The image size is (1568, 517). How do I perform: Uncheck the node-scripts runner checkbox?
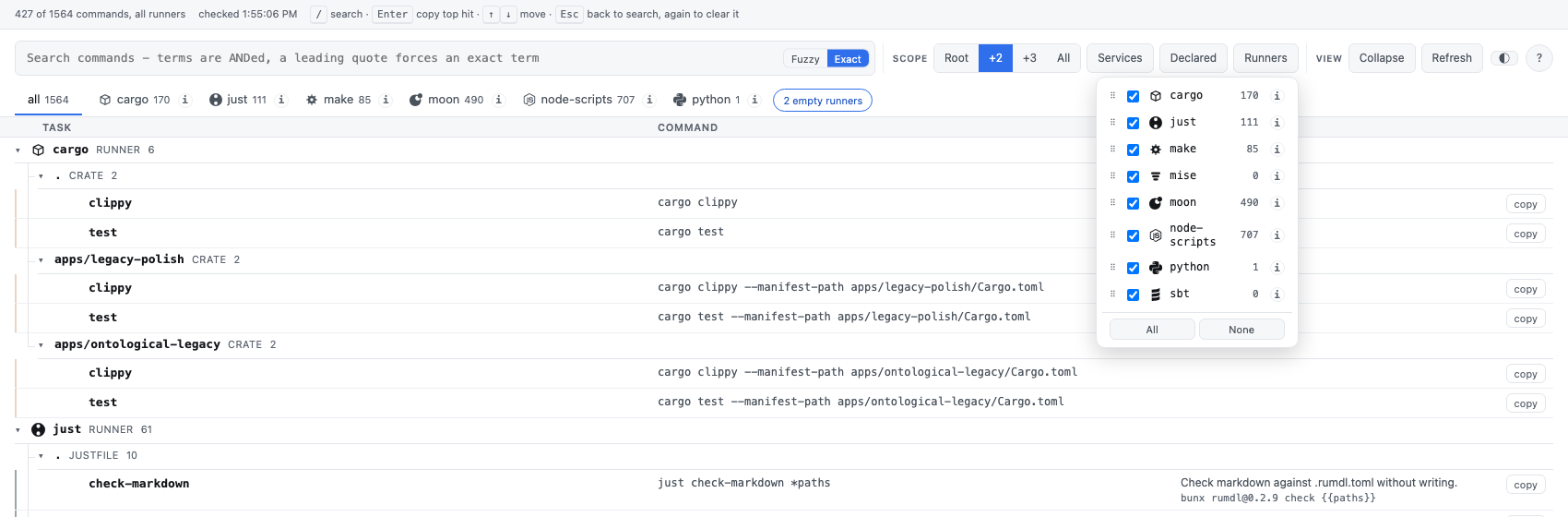coord(1133,235)
